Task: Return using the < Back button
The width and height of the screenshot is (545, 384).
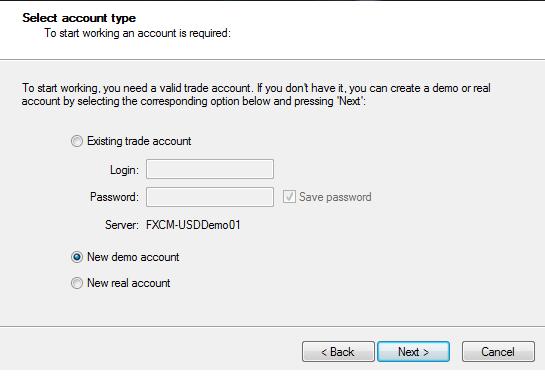Action: 338,352
